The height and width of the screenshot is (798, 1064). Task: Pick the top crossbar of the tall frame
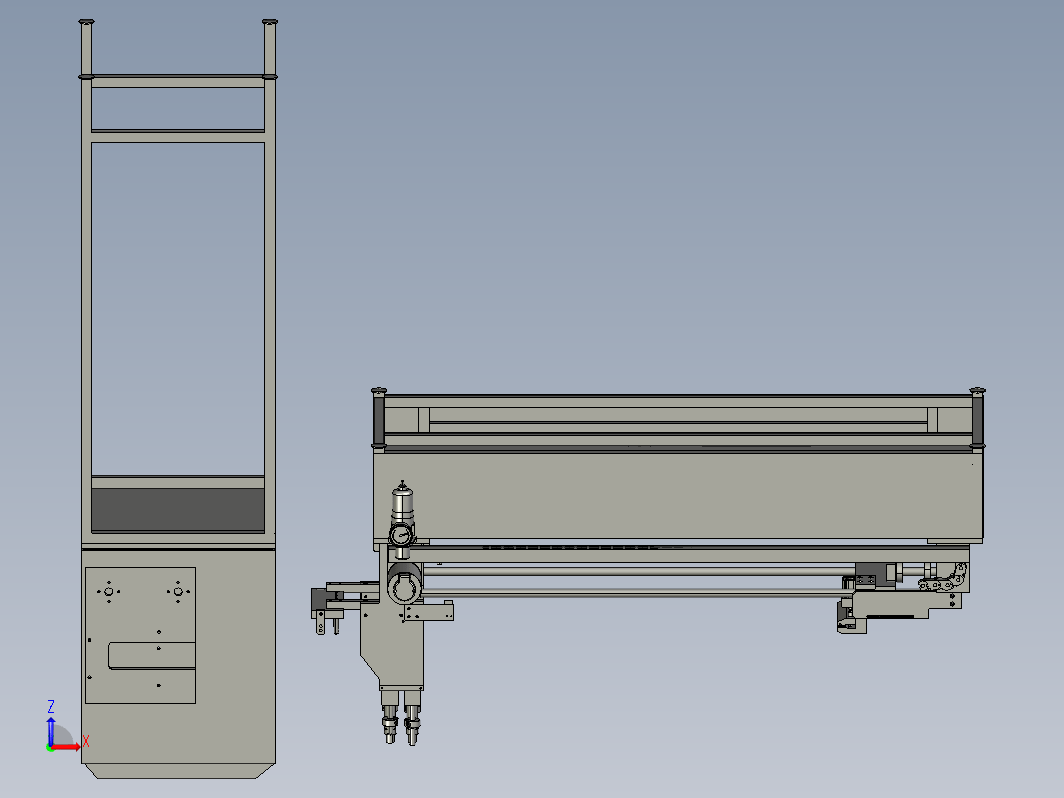pyautogui.click(x=178, y=81)
